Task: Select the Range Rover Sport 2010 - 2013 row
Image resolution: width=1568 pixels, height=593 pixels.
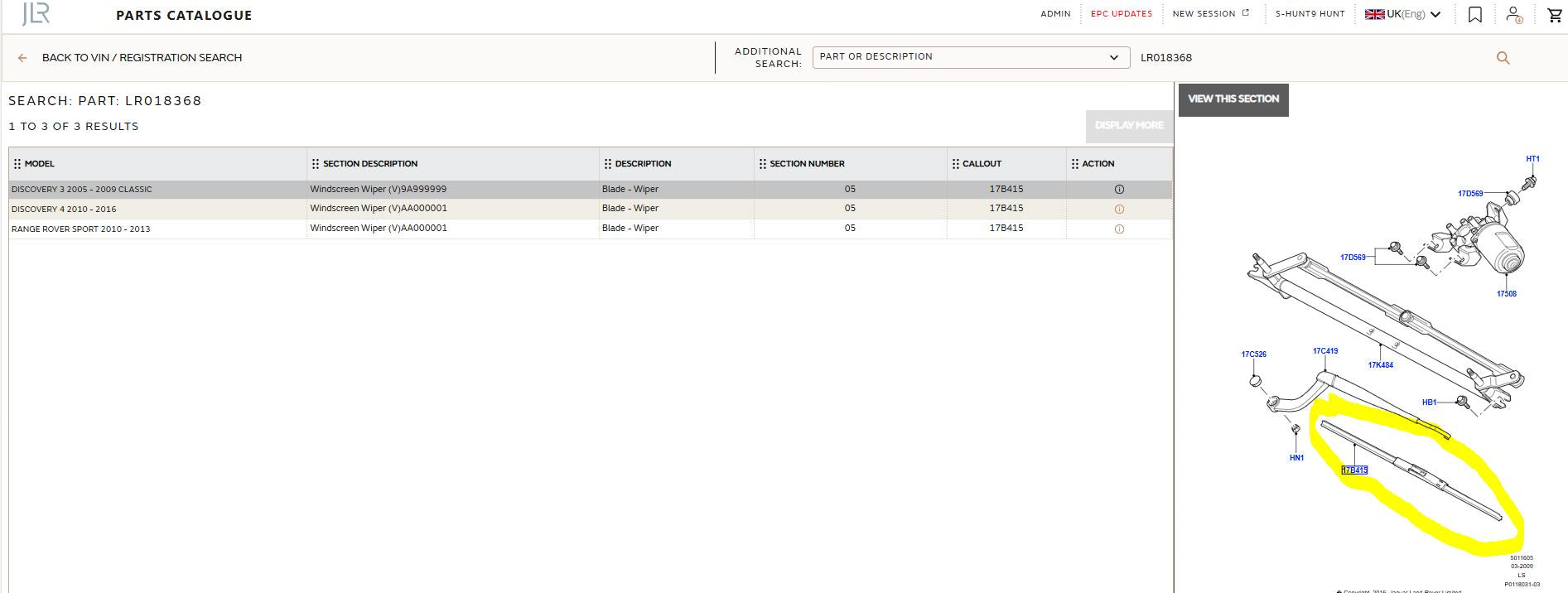Action: (x=591, y=229)
